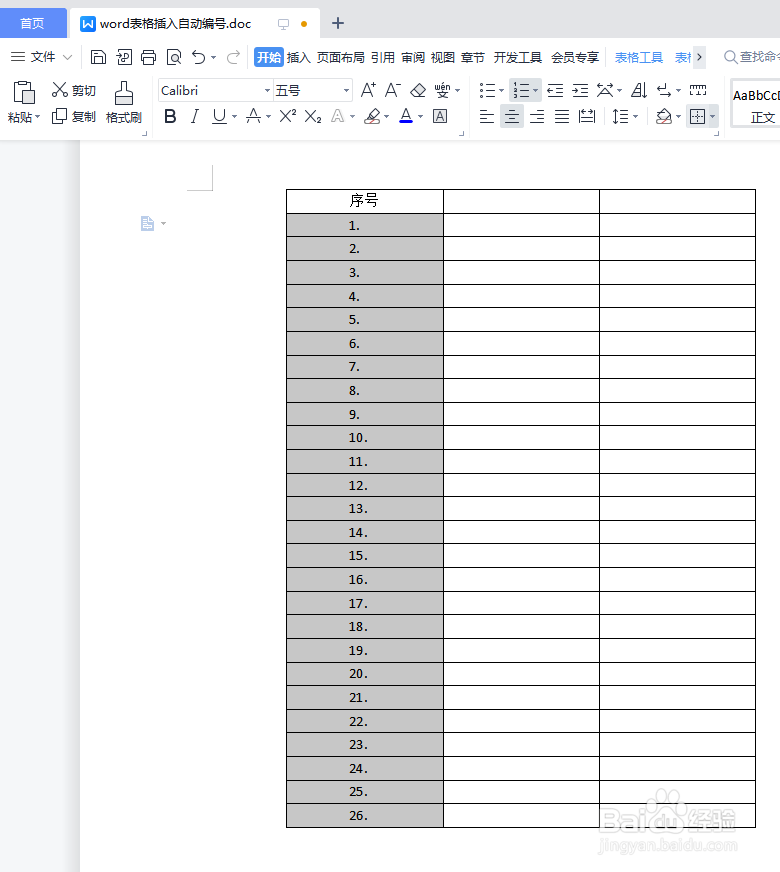Open the borders dropdown arrow

coord(712,116)
